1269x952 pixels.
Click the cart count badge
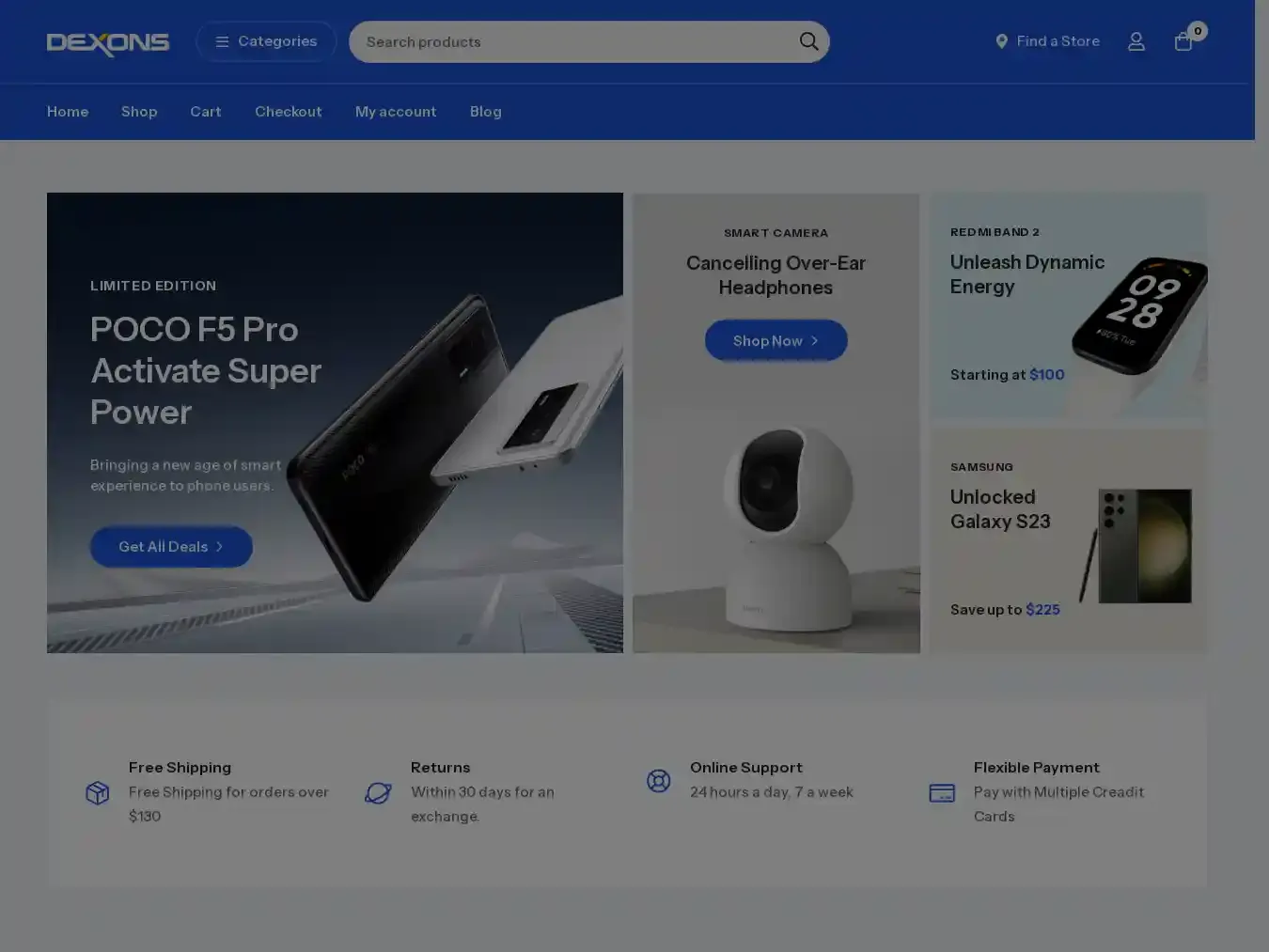(x=1198, y=31)
